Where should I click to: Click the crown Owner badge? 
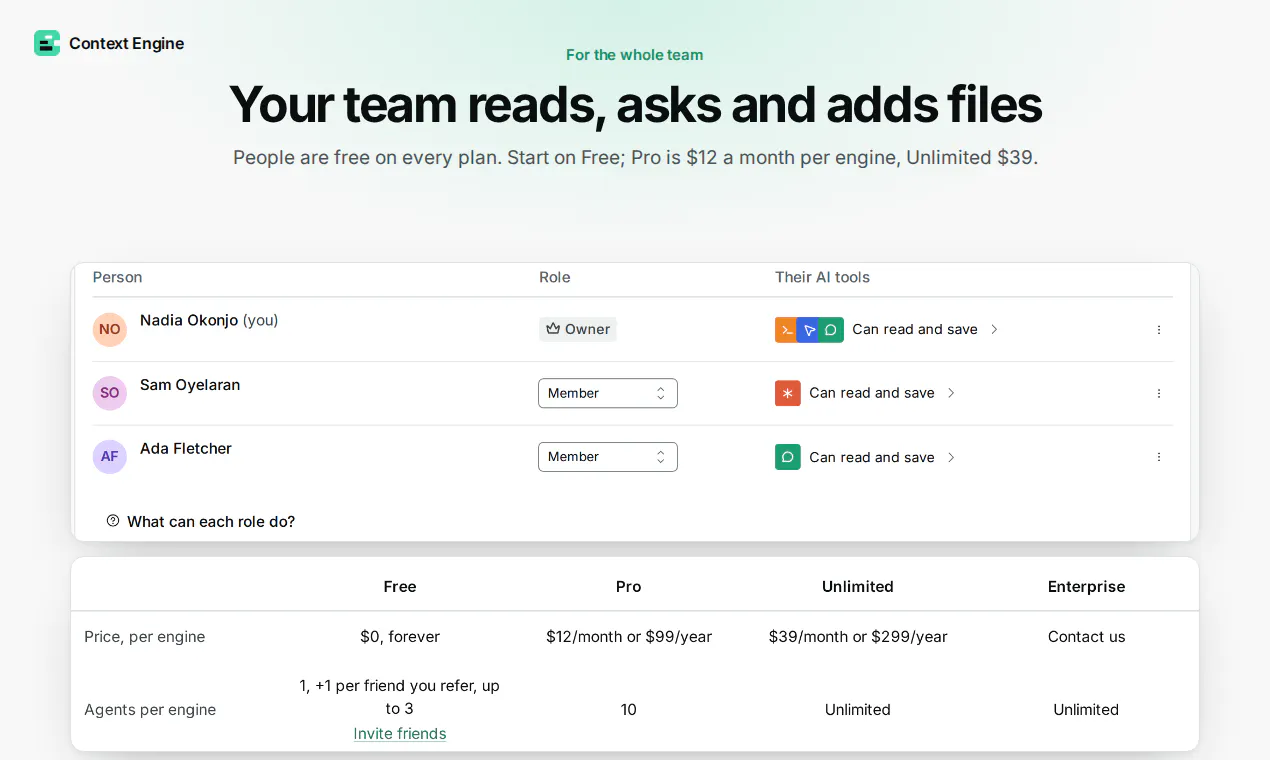[578, 329]
